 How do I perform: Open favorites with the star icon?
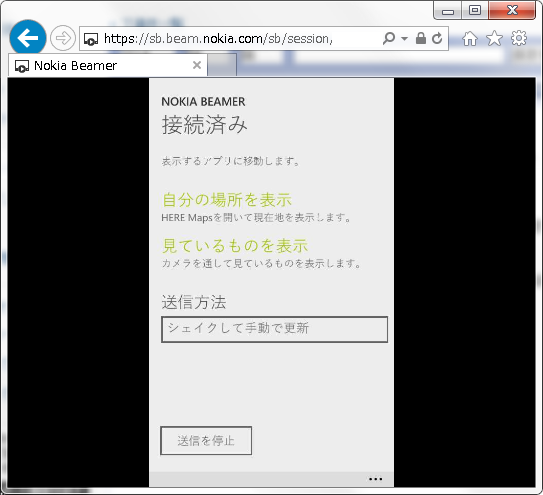[494, 38]
